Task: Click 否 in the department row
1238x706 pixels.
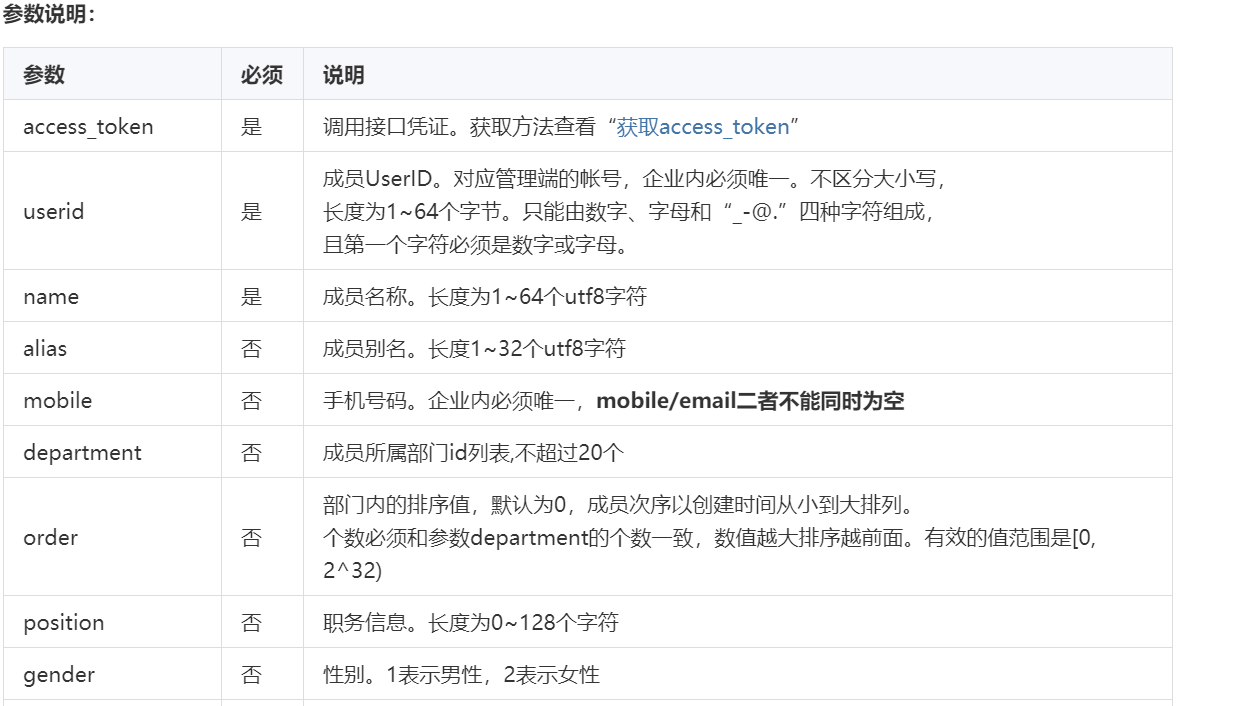Action: tap(252, 453)
